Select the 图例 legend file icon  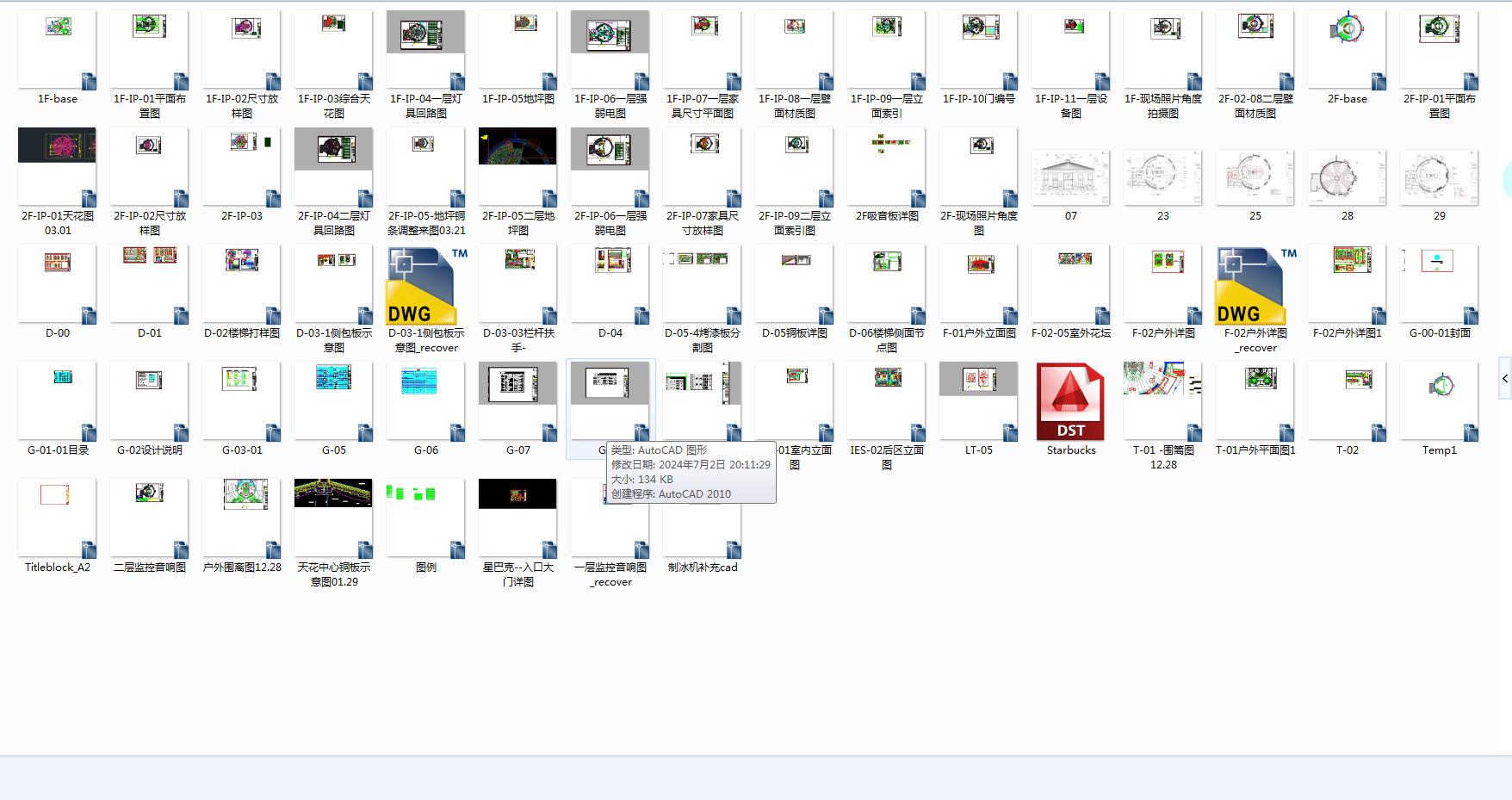[x=425, y=518]
